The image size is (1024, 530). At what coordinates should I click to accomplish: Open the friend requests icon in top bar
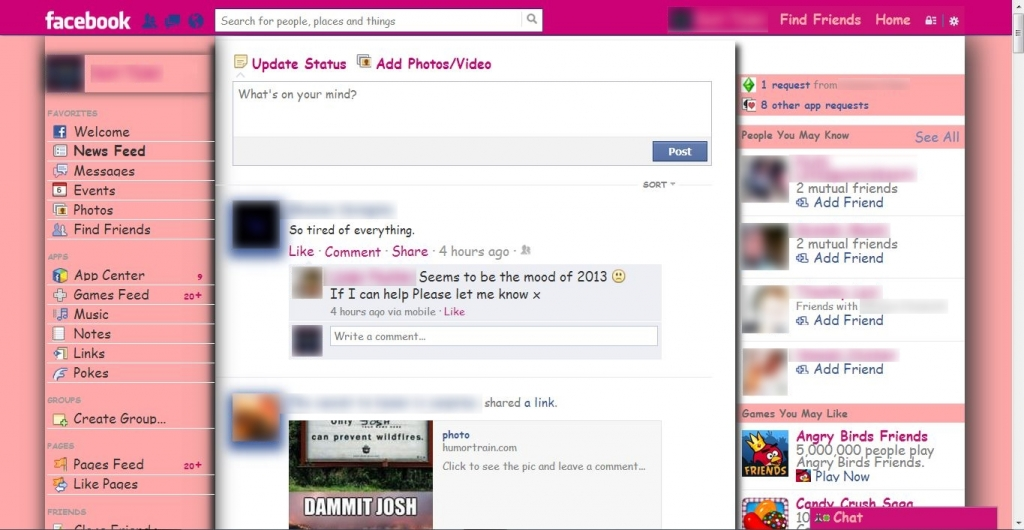point(150,21)
